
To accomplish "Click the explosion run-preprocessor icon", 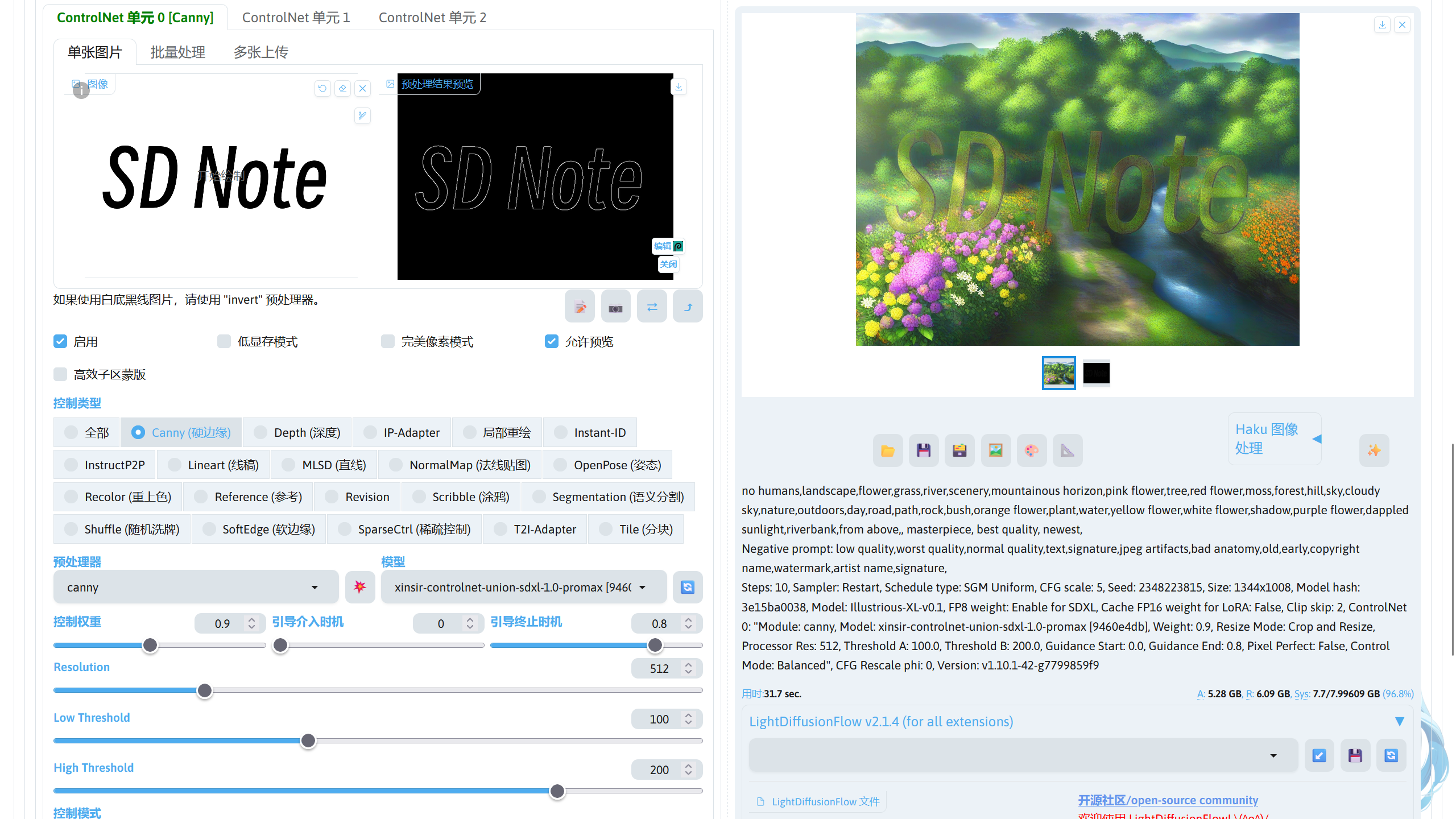I will [x=359, y=587].
